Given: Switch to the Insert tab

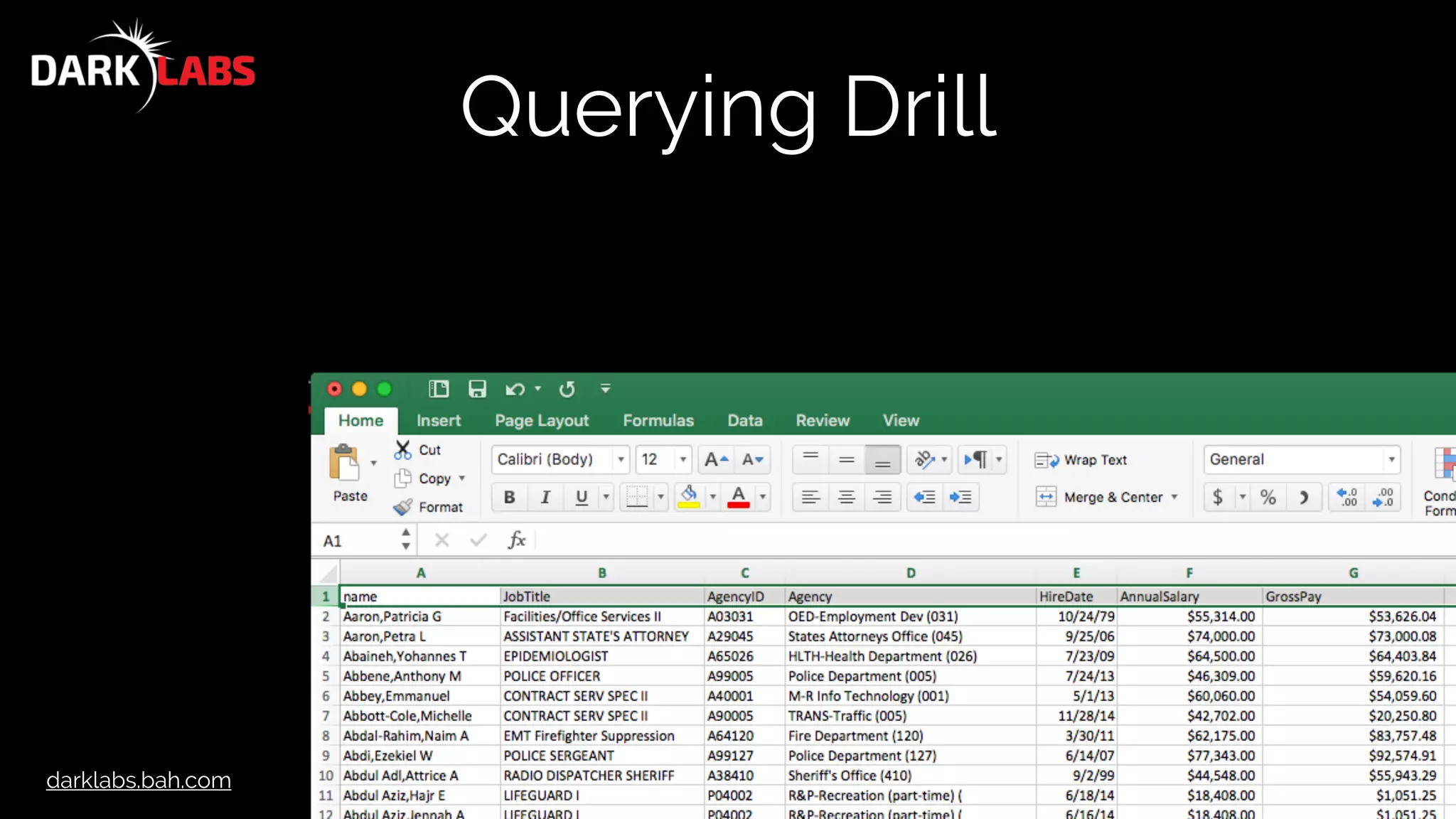Looking at the screenshot, I should pyautogui.click(x=439, y=421).
